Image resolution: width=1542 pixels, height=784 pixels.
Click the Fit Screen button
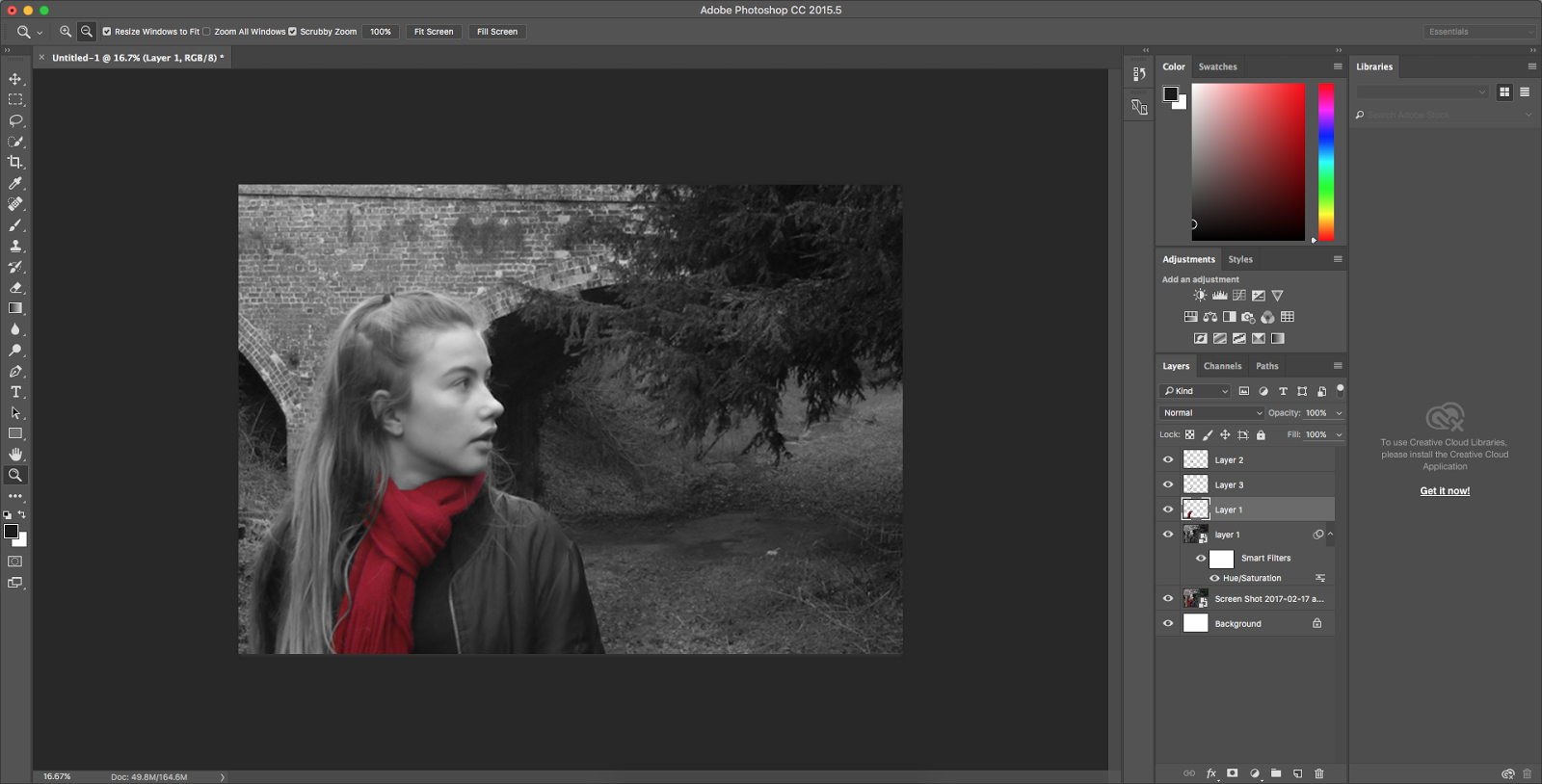point(434,32)
